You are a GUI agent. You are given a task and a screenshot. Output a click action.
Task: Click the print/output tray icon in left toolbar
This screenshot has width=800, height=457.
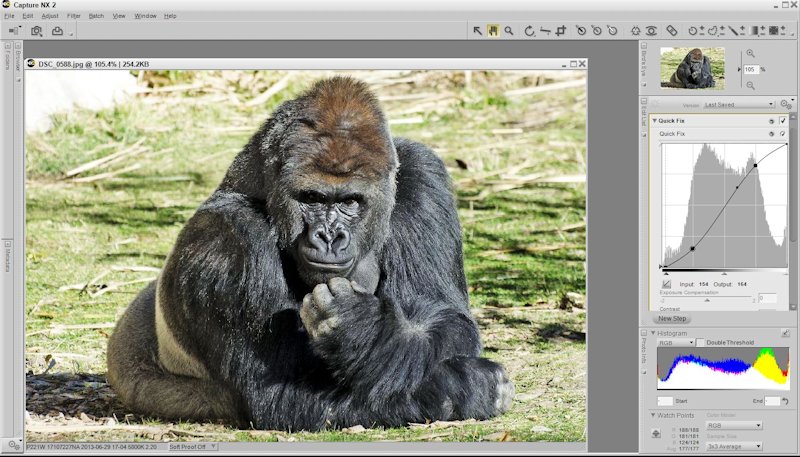57,31
